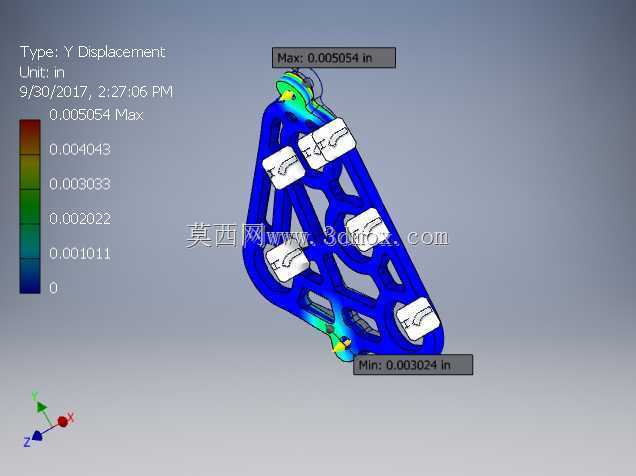Click the red X axis indicator
Viewport: 636px width, 476px height.
coord(65,420)
